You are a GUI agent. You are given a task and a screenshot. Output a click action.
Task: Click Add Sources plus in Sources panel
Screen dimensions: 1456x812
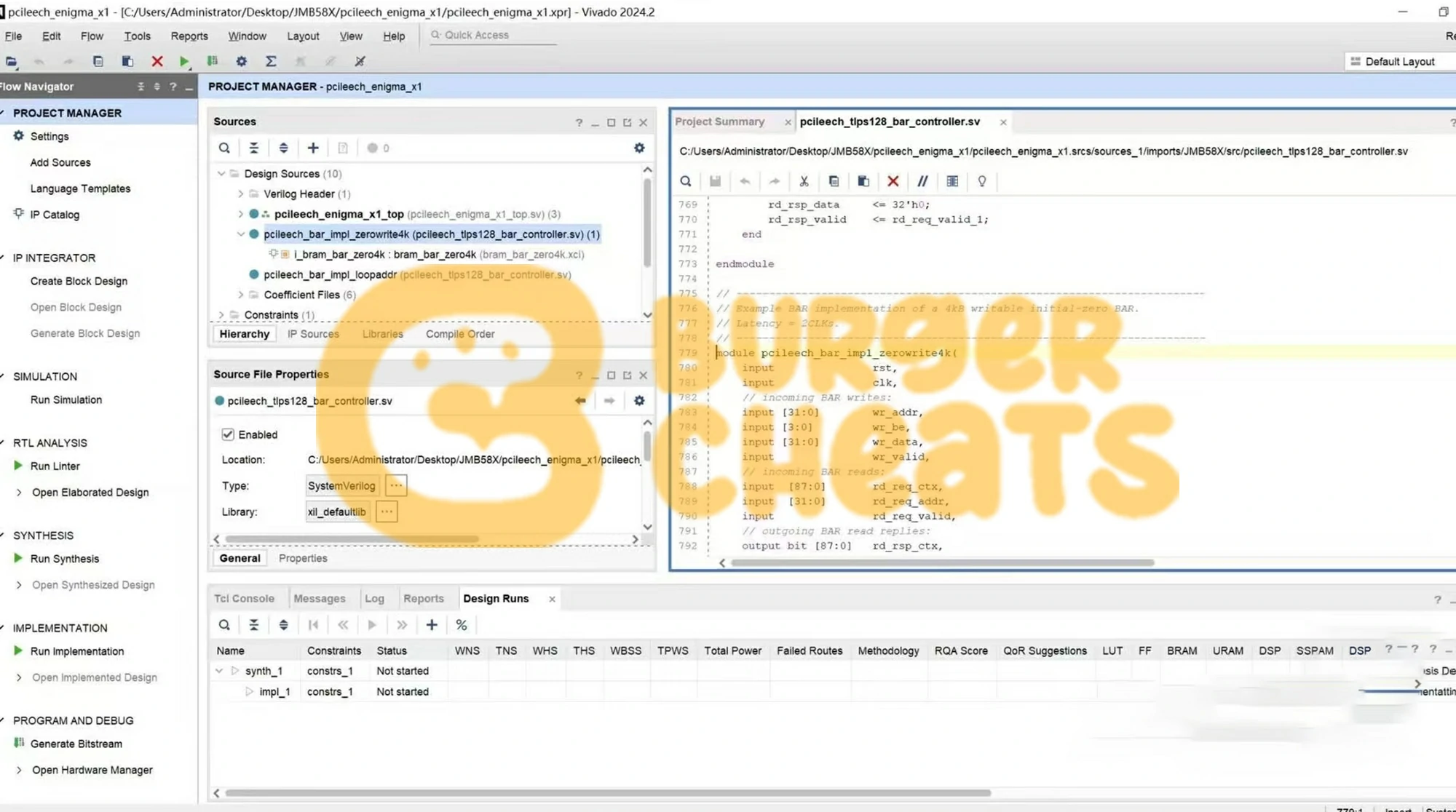tap(313, 148)
